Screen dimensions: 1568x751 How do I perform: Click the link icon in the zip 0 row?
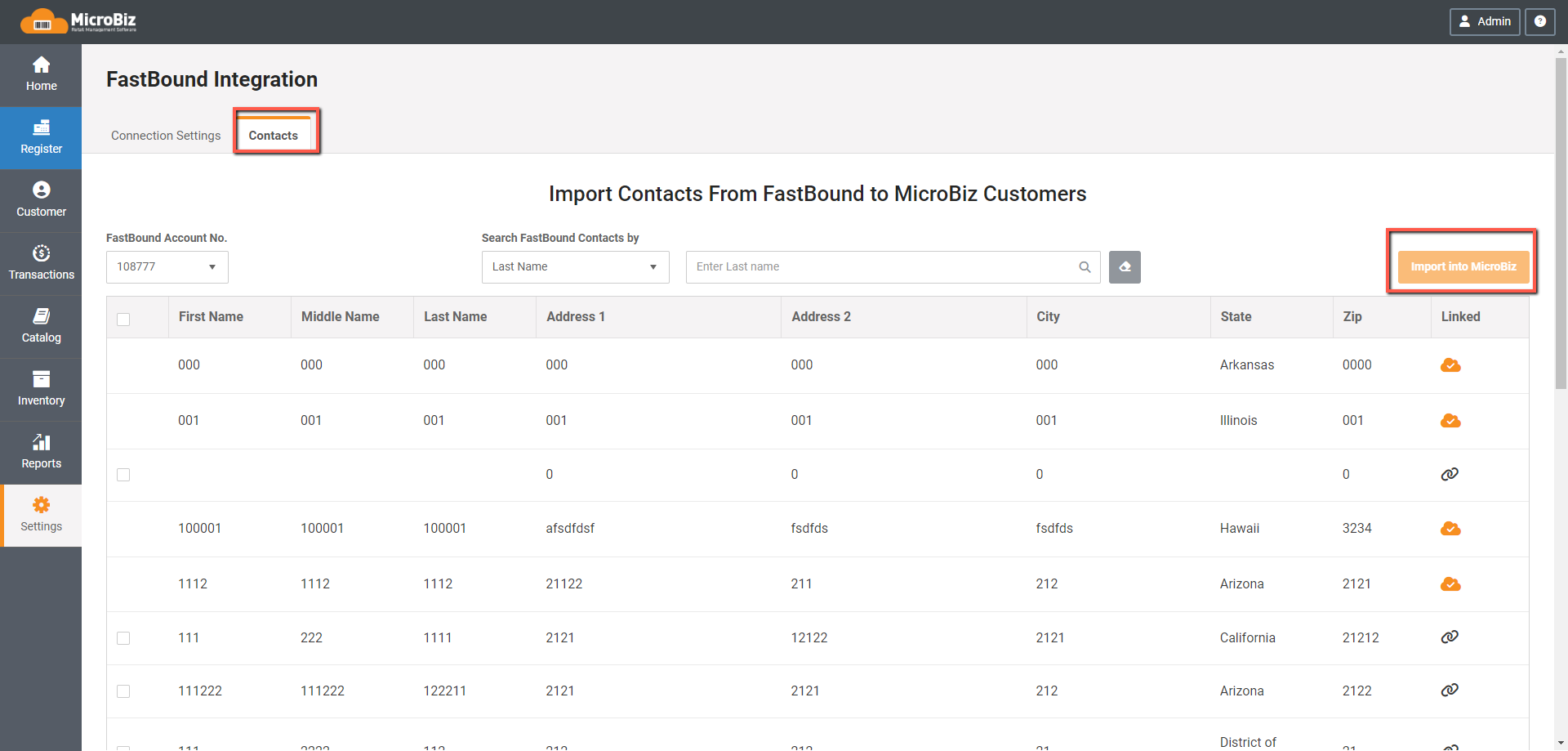coord(1450,474)
